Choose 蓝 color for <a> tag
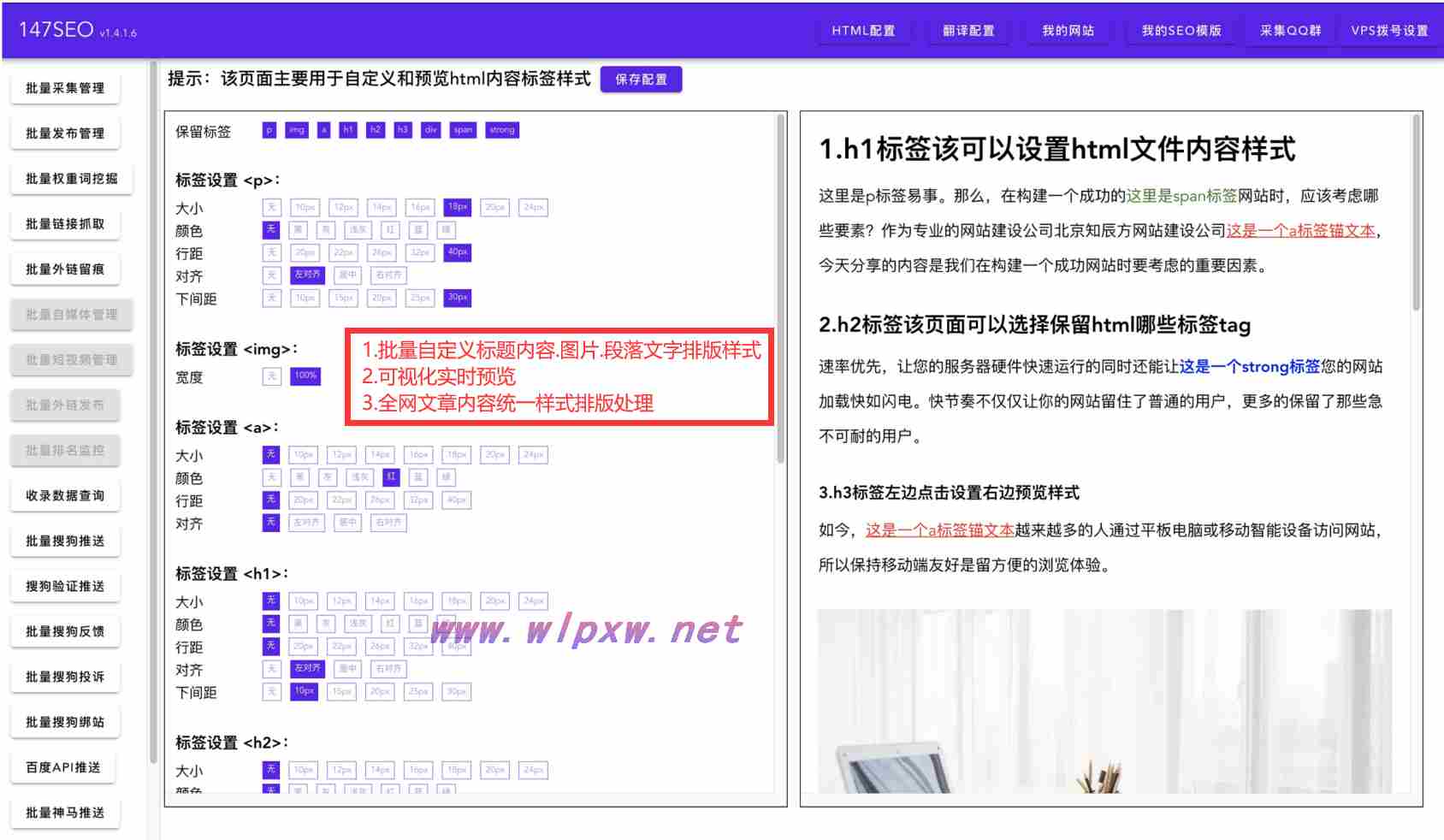Screen dimensions: 1444x840 pos(418,477)
